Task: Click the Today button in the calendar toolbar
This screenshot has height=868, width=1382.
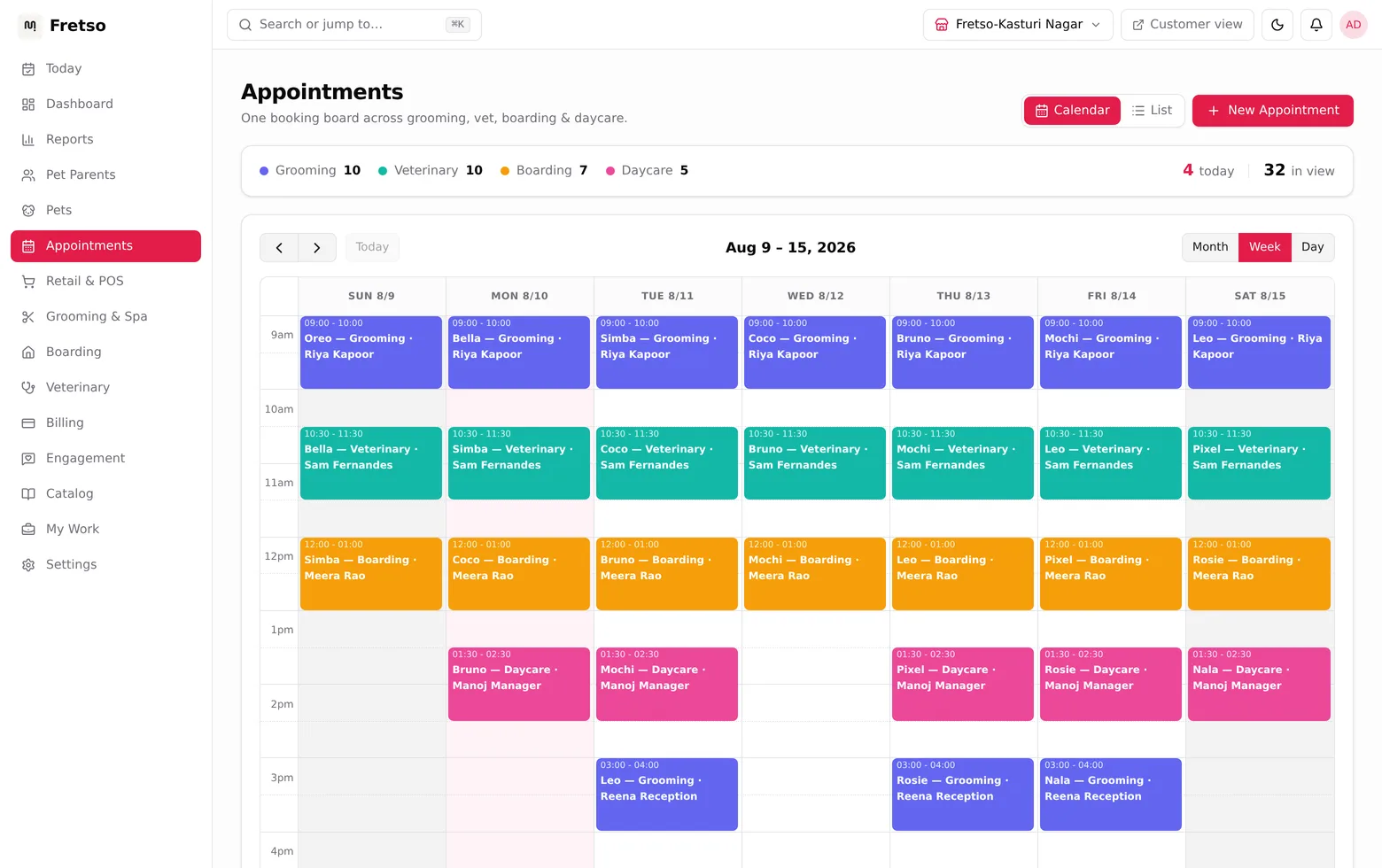Action: (x=372, y=247)
